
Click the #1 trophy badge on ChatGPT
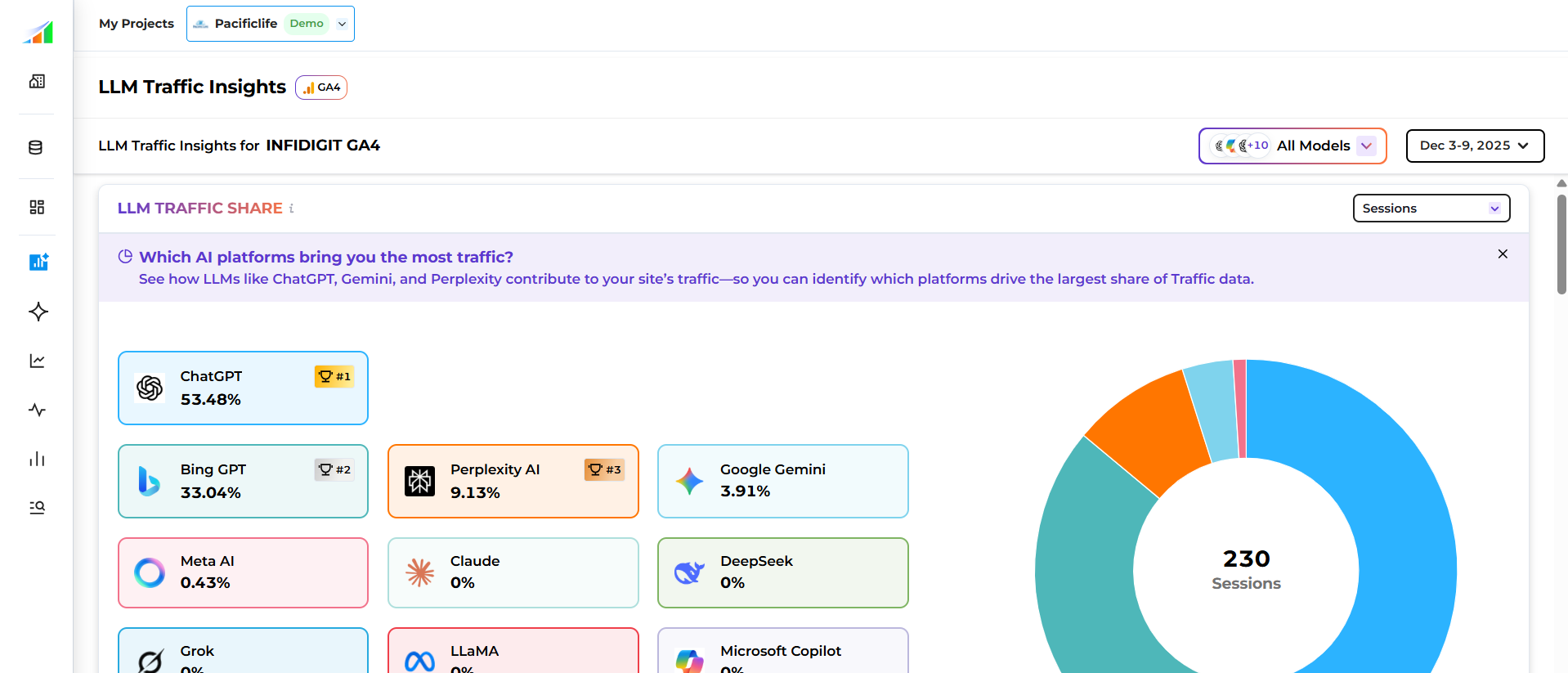(334, 376)
